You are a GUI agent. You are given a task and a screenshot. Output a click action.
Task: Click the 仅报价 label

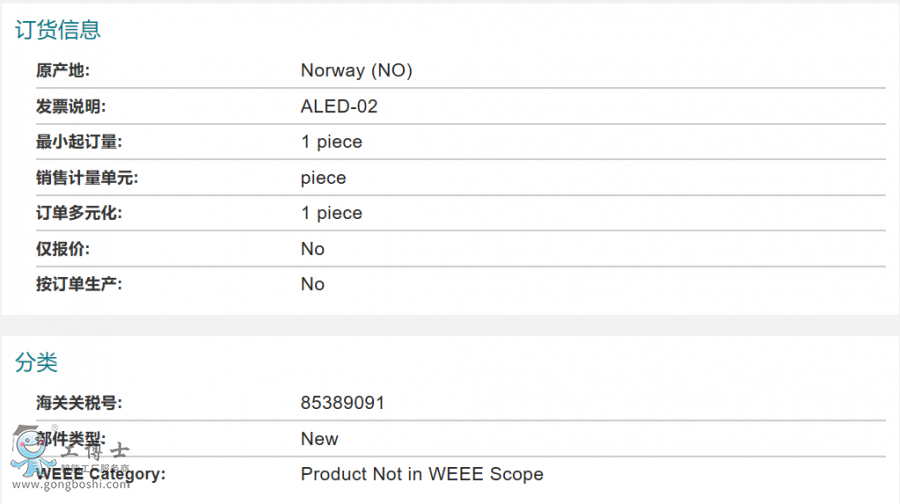point(62,249)
